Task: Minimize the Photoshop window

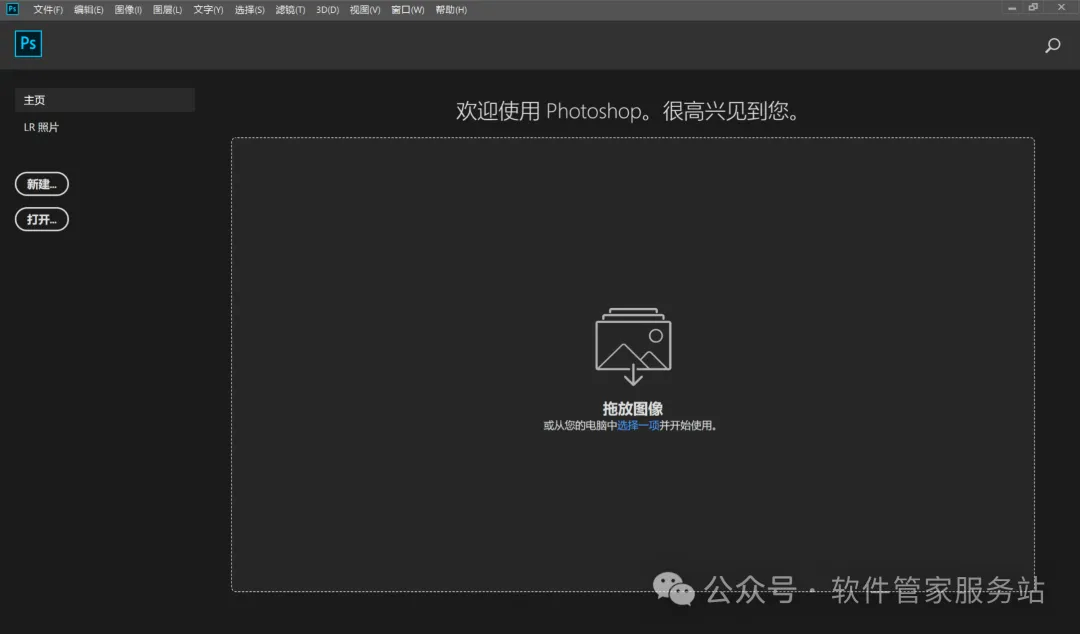Action: click(x=1012, y=8)
